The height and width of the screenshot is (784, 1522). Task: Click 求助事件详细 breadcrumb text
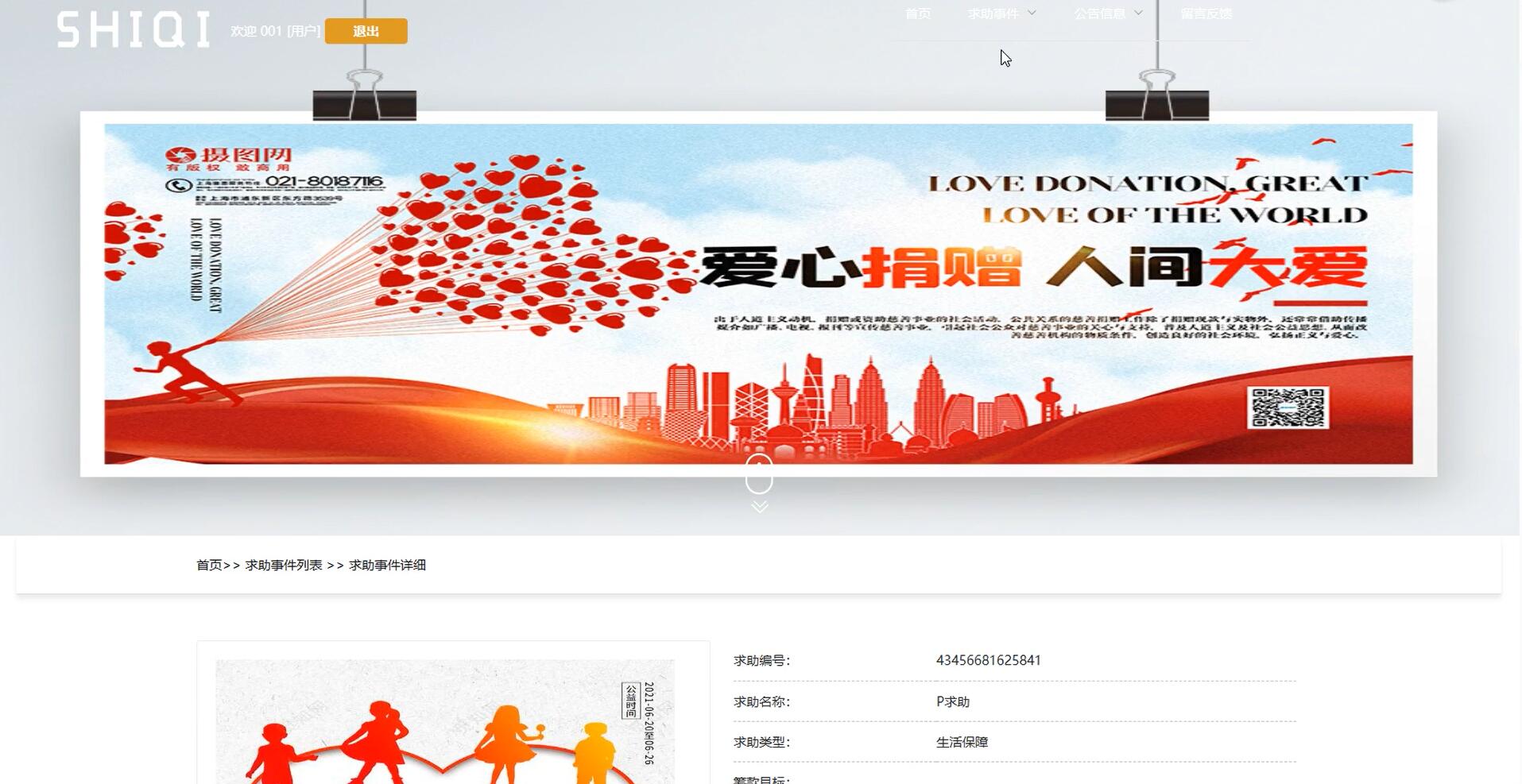(x=387, y=565)
